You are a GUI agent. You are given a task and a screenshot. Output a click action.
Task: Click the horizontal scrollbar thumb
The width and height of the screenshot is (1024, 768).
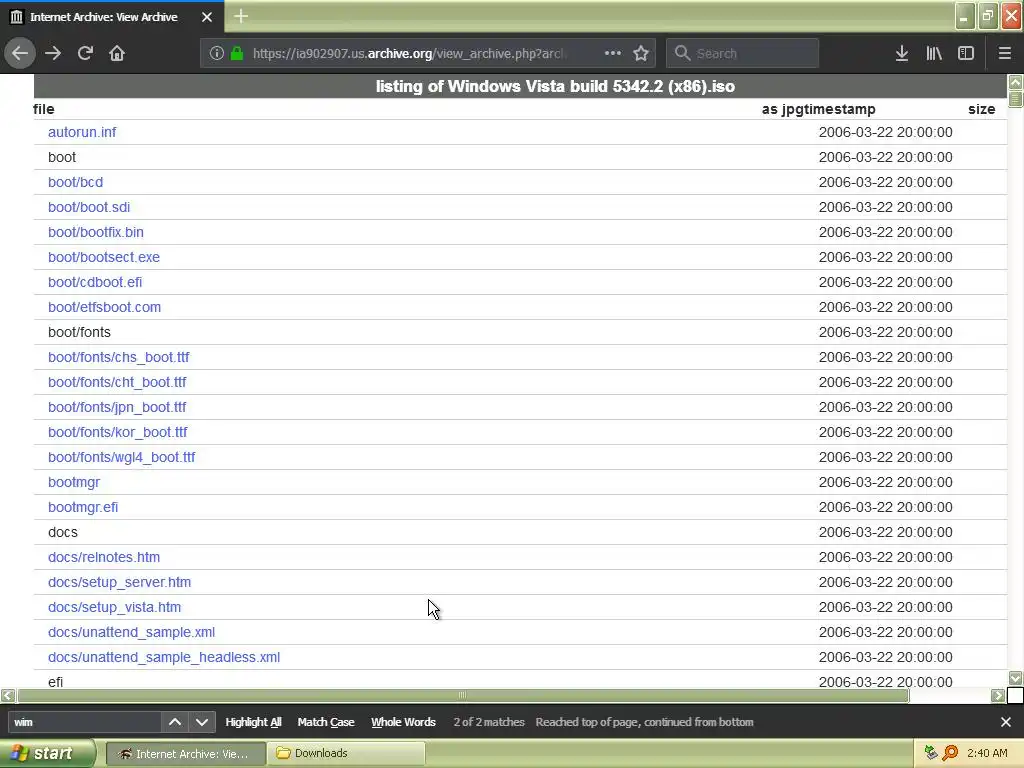[462, 696]
